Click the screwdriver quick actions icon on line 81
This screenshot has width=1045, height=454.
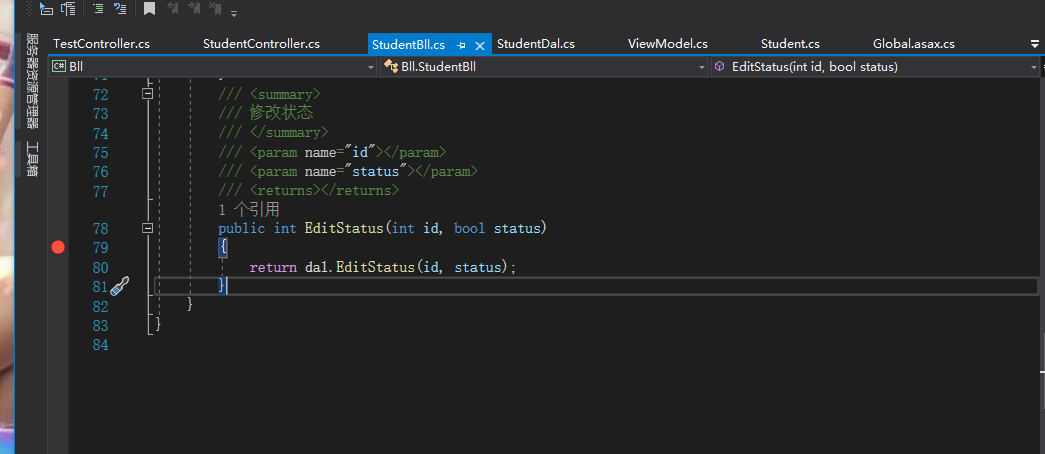(119, 287)
